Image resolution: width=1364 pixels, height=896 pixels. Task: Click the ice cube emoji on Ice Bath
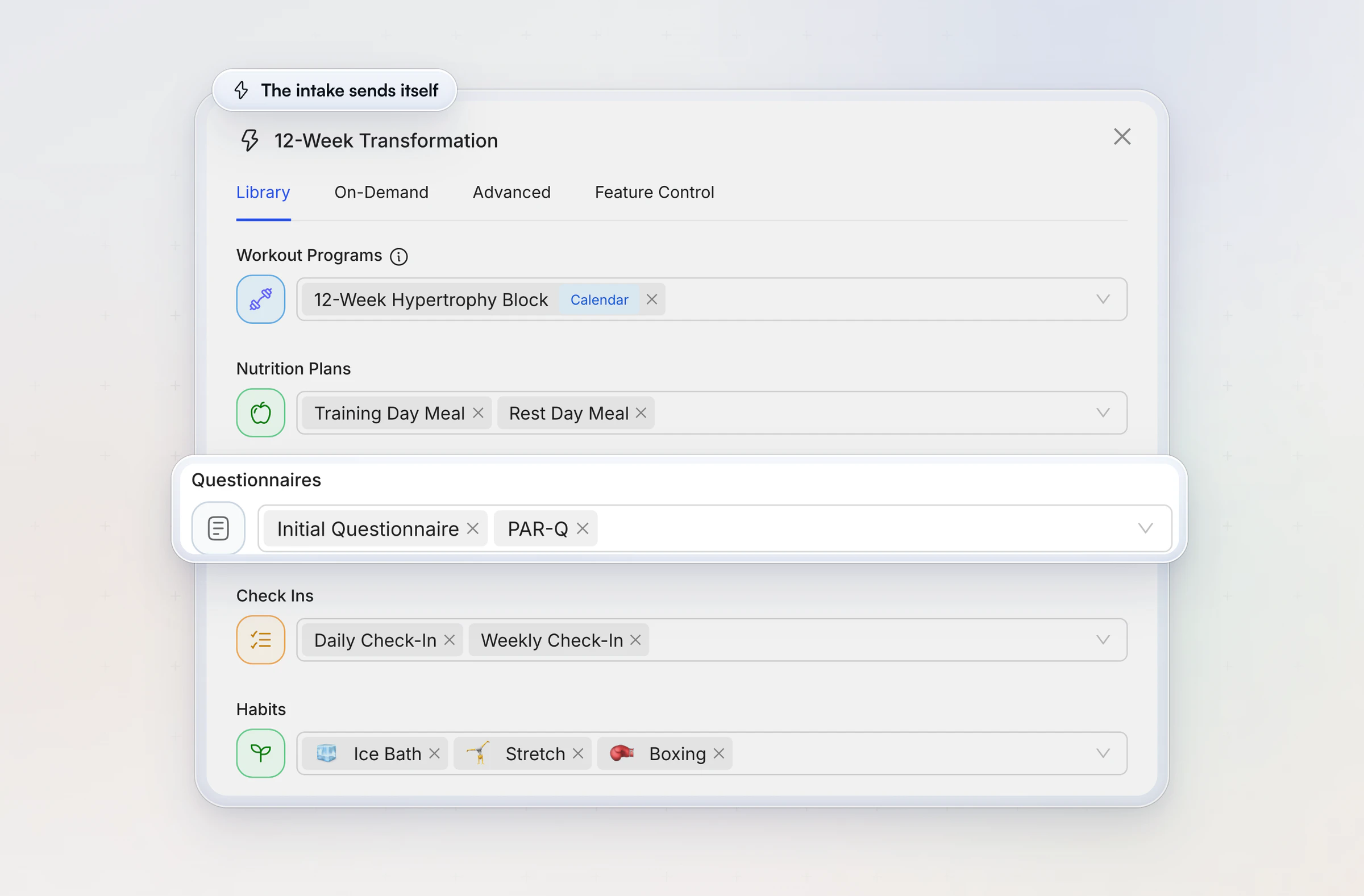coord(327,753)
